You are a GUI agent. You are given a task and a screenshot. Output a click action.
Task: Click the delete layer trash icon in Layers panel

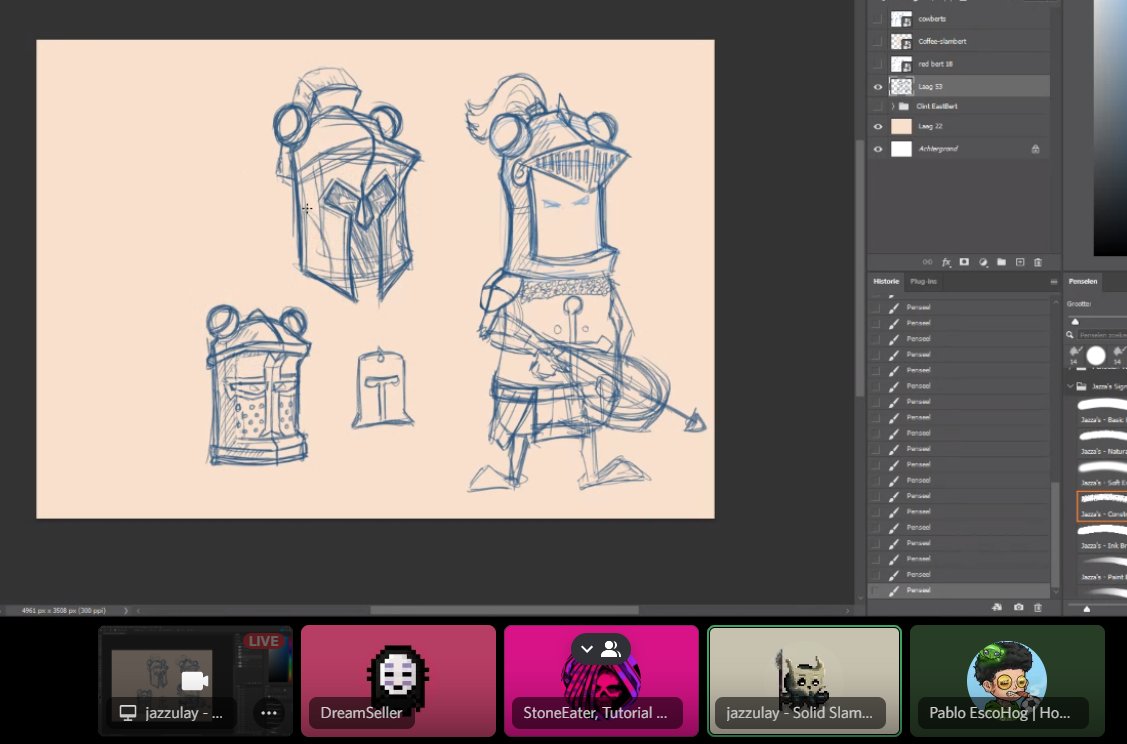coord(1037,262)
